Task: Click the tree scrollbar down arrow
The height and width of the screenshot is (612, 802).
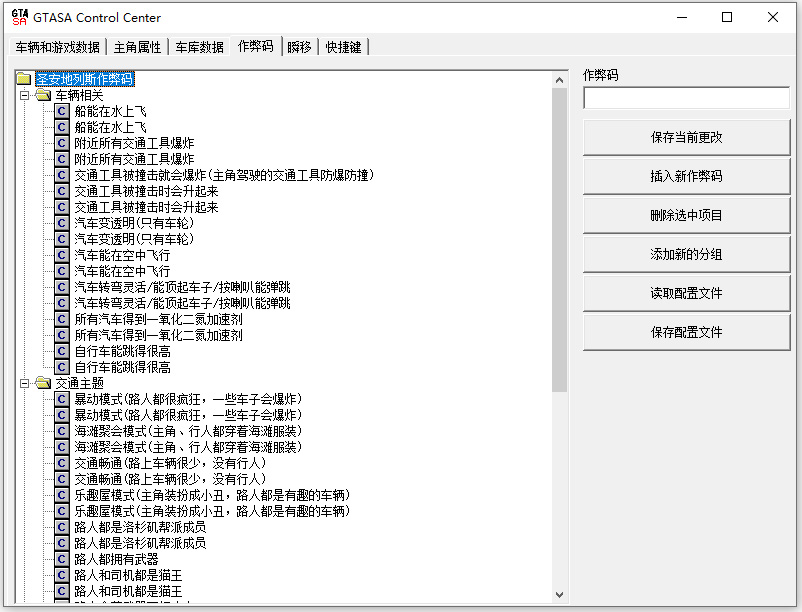Action: (x=560, y=595)
